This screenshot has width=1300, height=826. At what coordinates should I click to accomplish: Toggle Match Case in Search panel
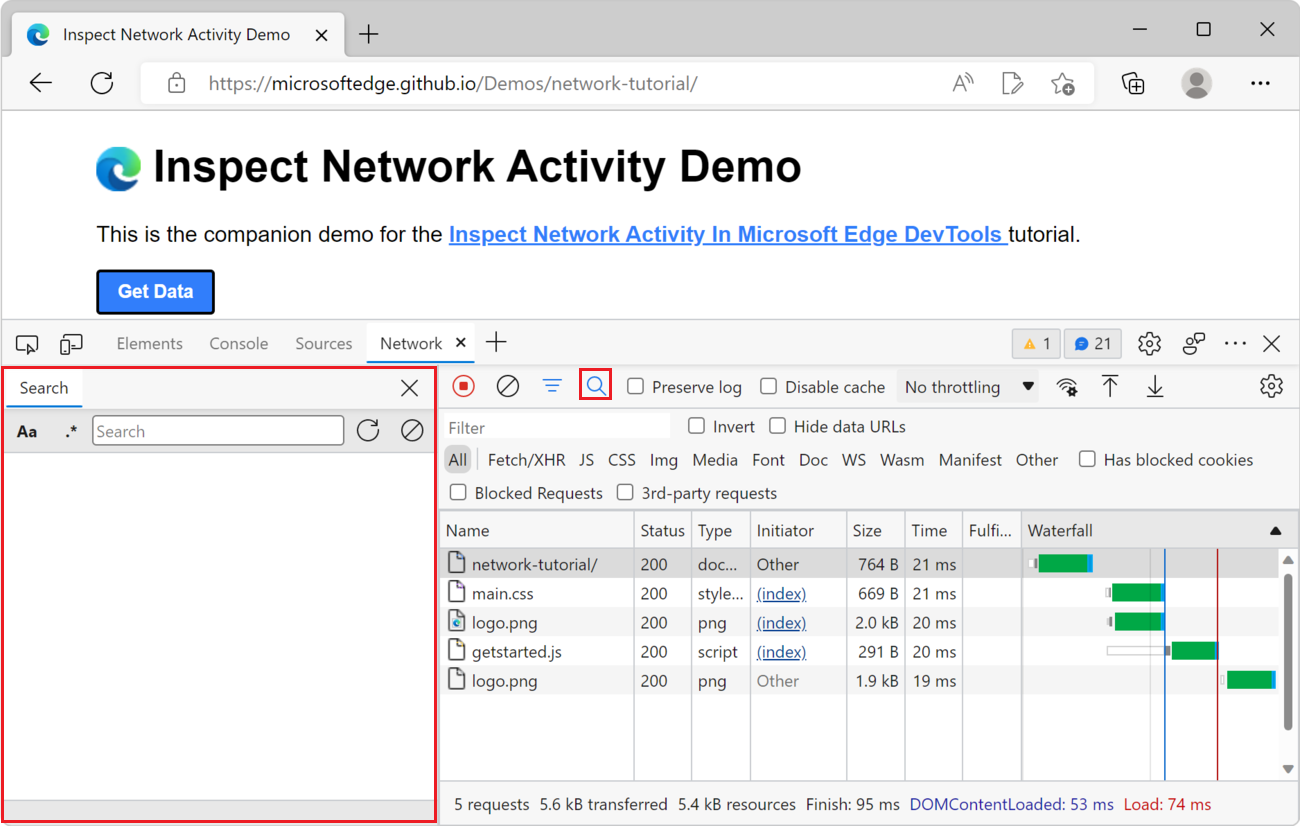[27, 432]
